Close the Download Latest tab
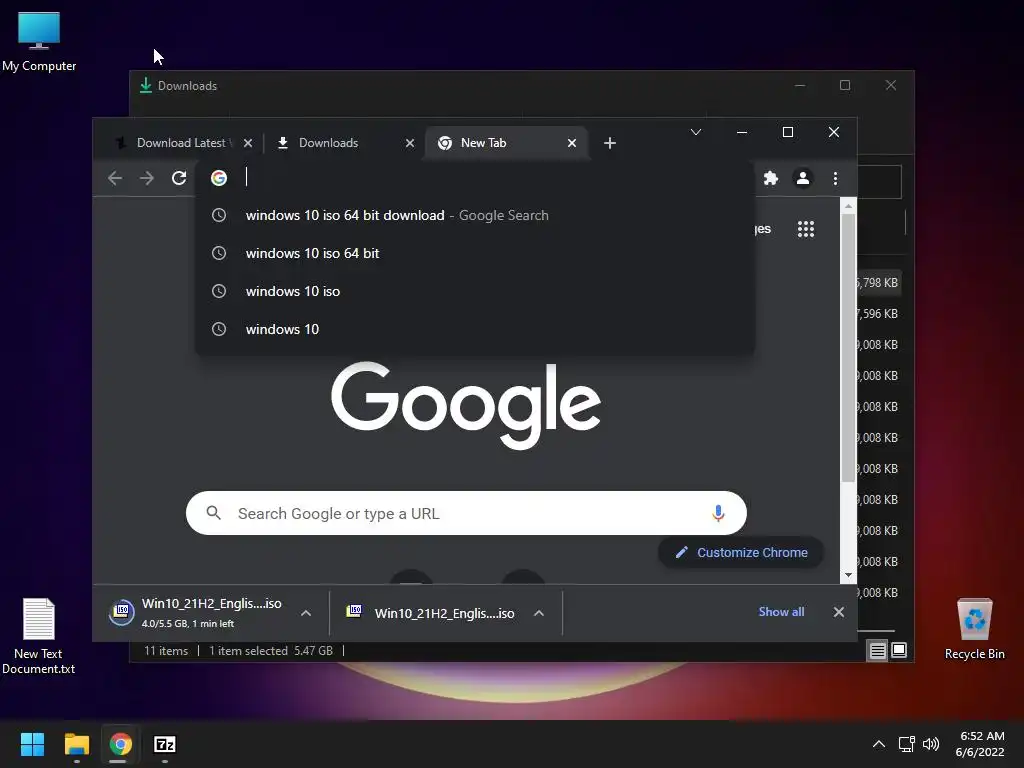 click(x=248, y=143)
